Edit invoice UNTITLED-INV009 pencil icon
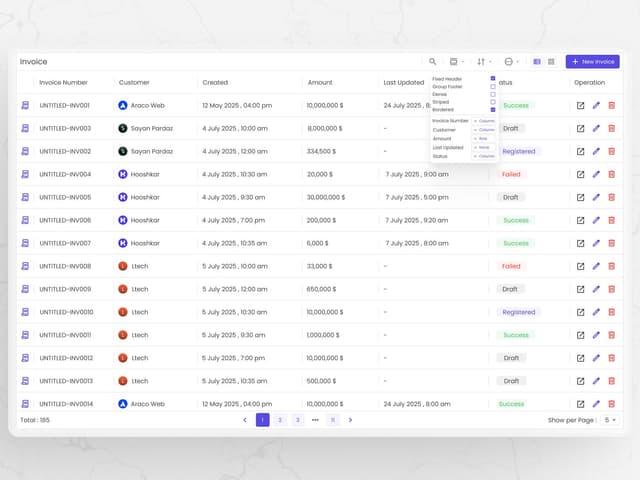The width and height of the screenshot is (640, 480). [x=596, y=289]
